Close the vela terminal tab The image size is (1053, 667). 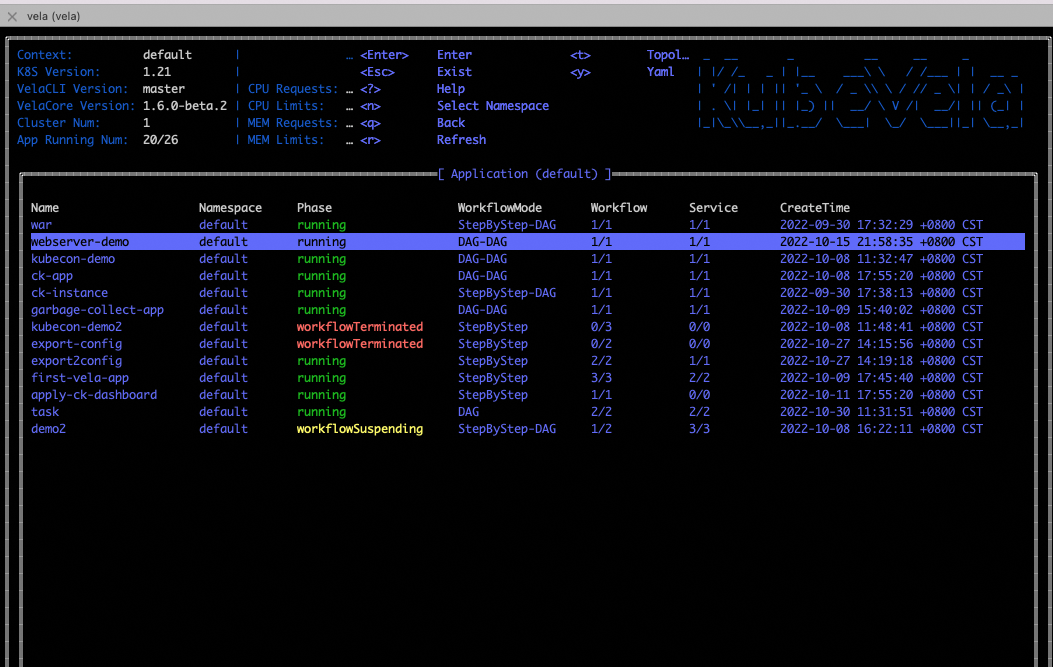click(12, 16)
